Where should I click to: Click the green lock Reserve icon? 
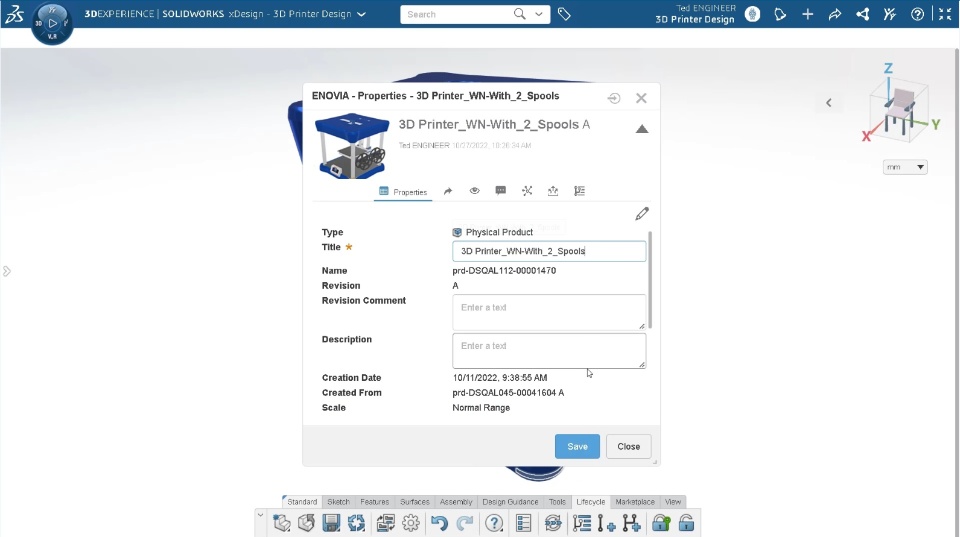click(x=661, y=523)
